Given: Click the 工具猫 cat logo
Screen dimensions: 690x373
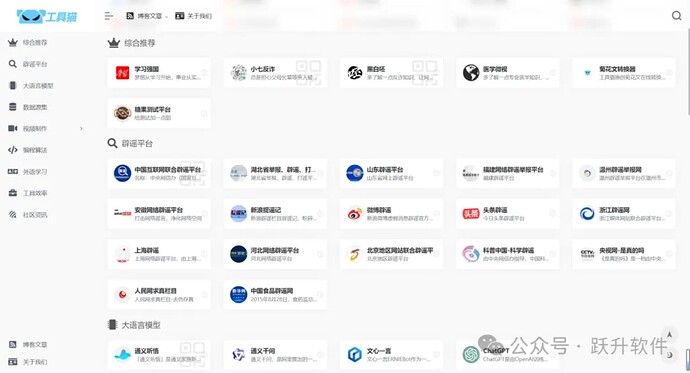Looking at the screenshot, I should point(47,16).
